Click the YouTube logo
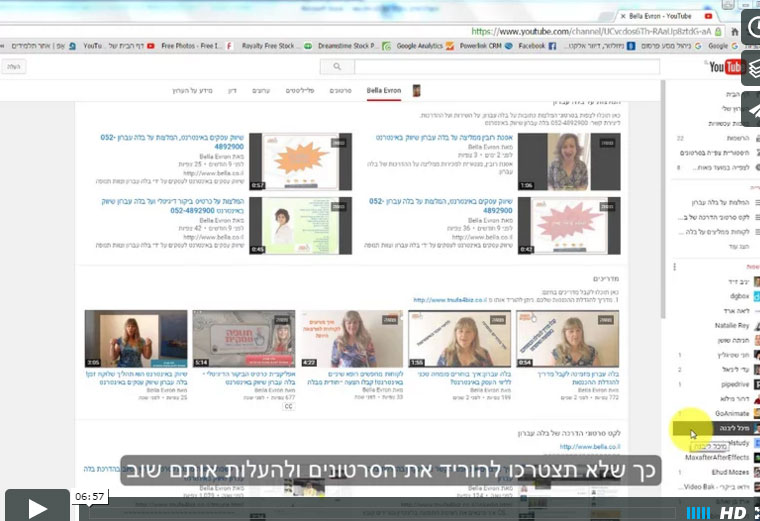The image size is (760, 521). (726, 67)
